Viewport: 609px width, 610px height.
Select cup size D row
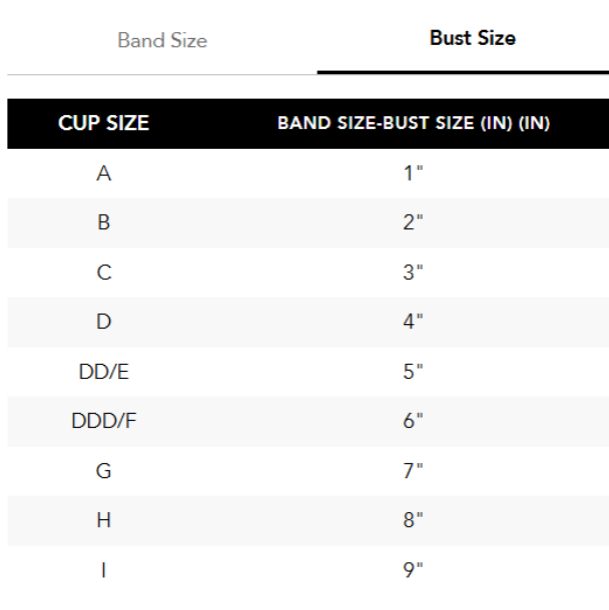[x=103, y=323]
